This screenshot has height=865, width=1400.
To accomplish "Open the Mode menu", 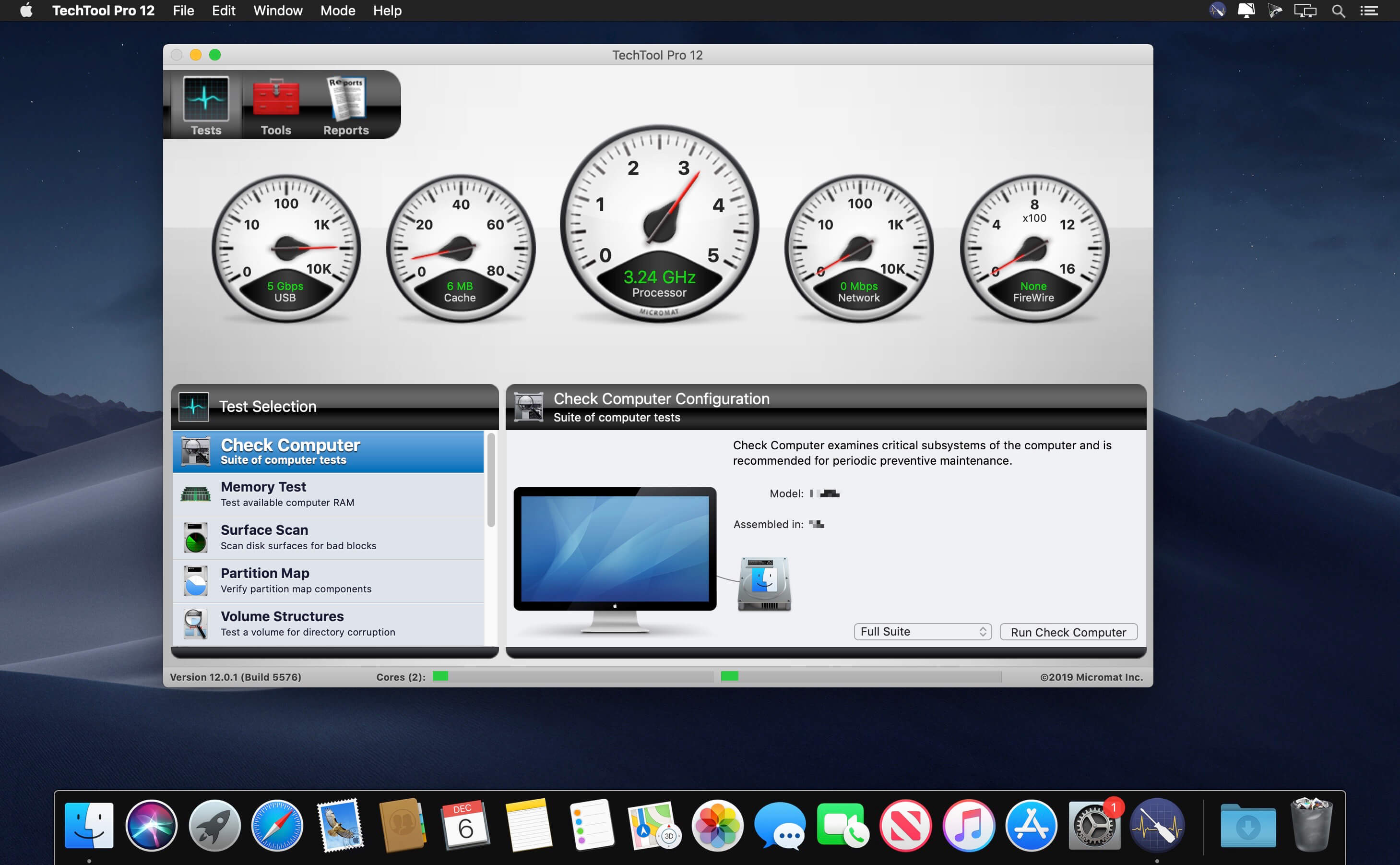I will [x=338, y=11].
